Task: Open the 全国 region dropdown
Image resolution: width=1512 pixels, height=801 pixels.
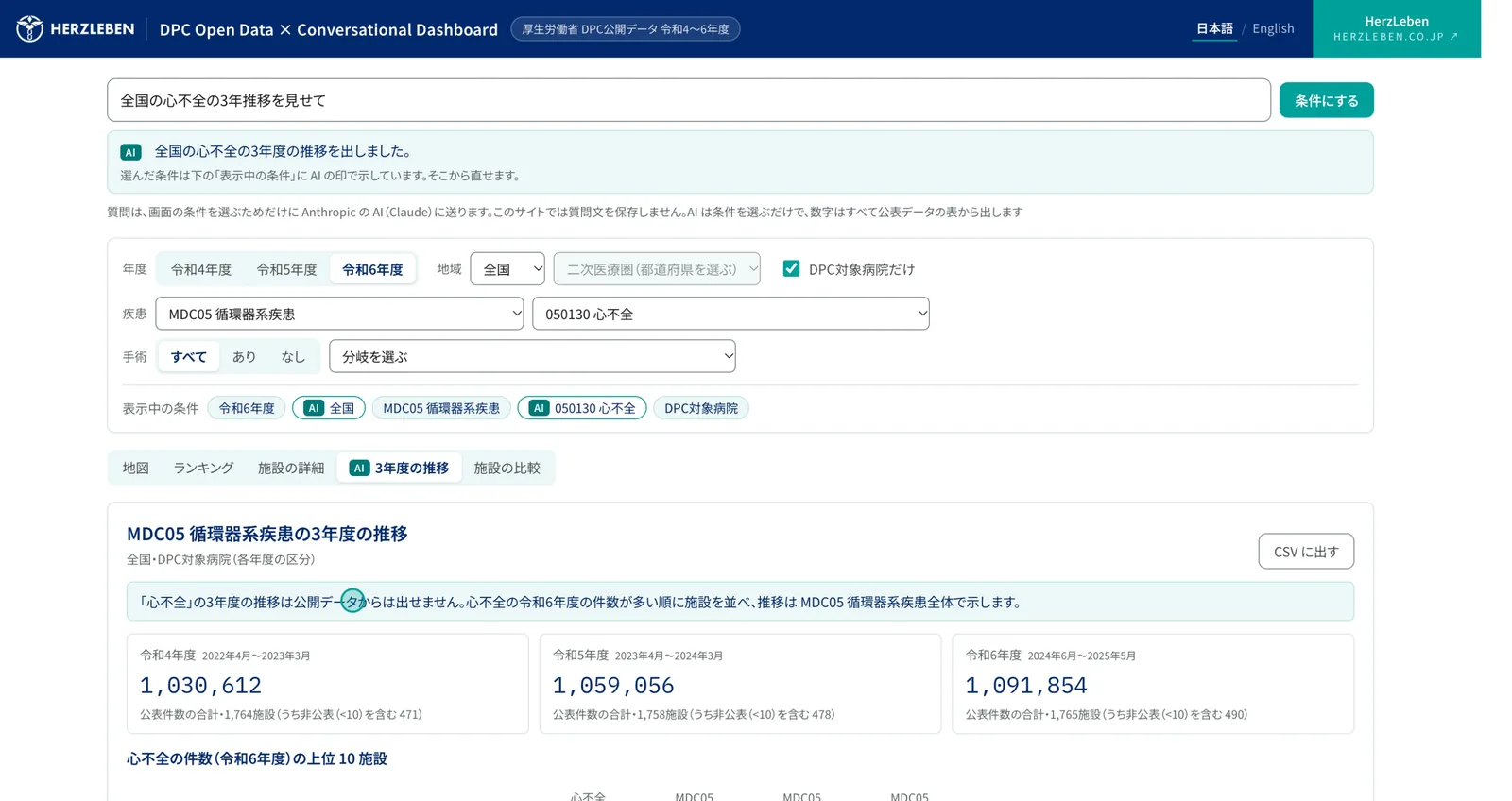Action: coord(507,269)
